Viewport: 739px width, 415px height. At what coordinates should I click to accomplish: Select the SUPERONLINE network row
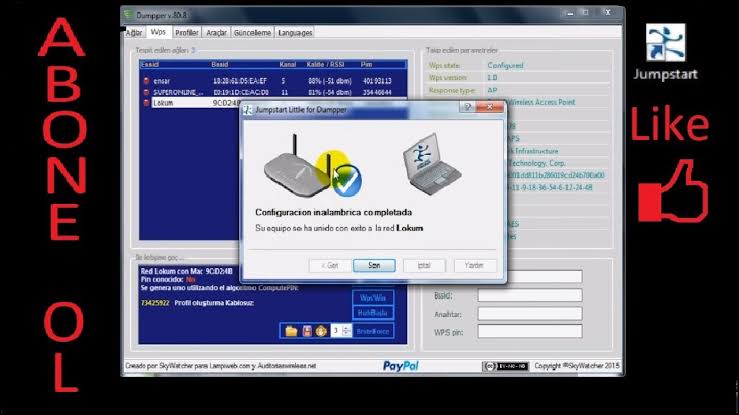pos(273,92)
